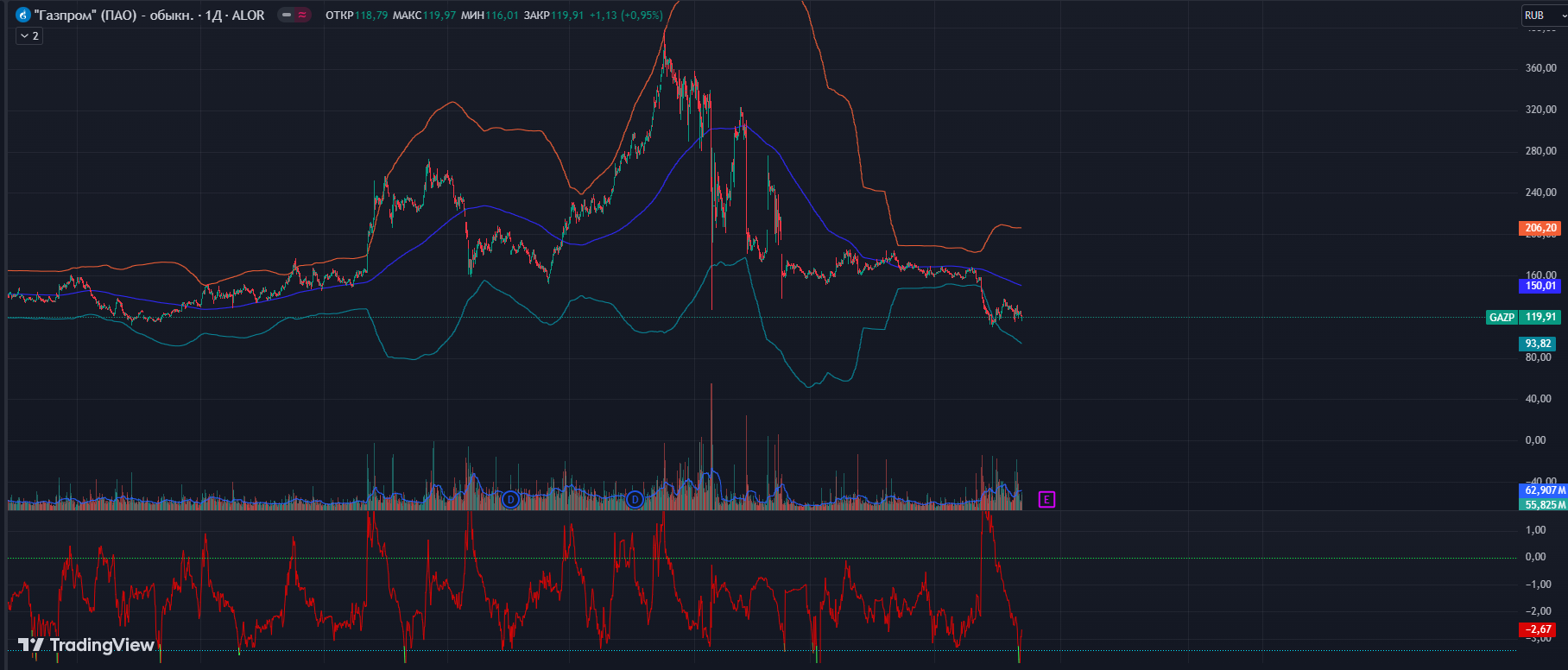1568x670 pixels.
Task: Click the green volume value 55,825M
Action: tap(1543, 505)
